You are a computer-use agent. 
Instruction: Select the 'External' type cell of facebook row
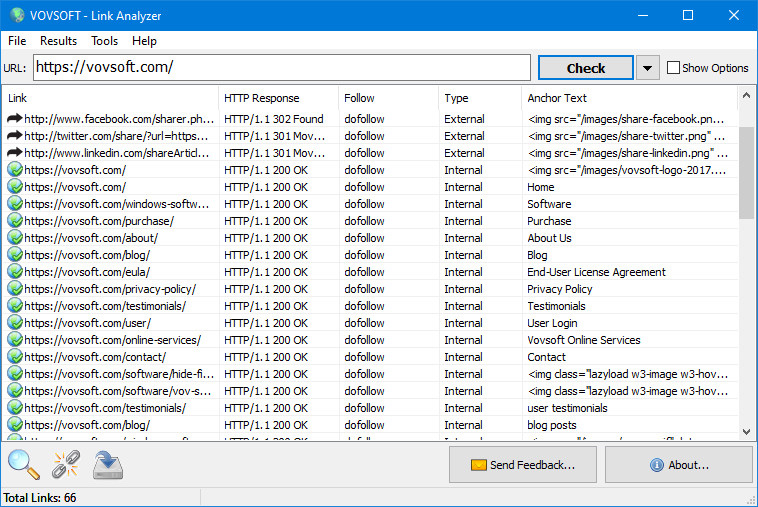coord(464,119)
